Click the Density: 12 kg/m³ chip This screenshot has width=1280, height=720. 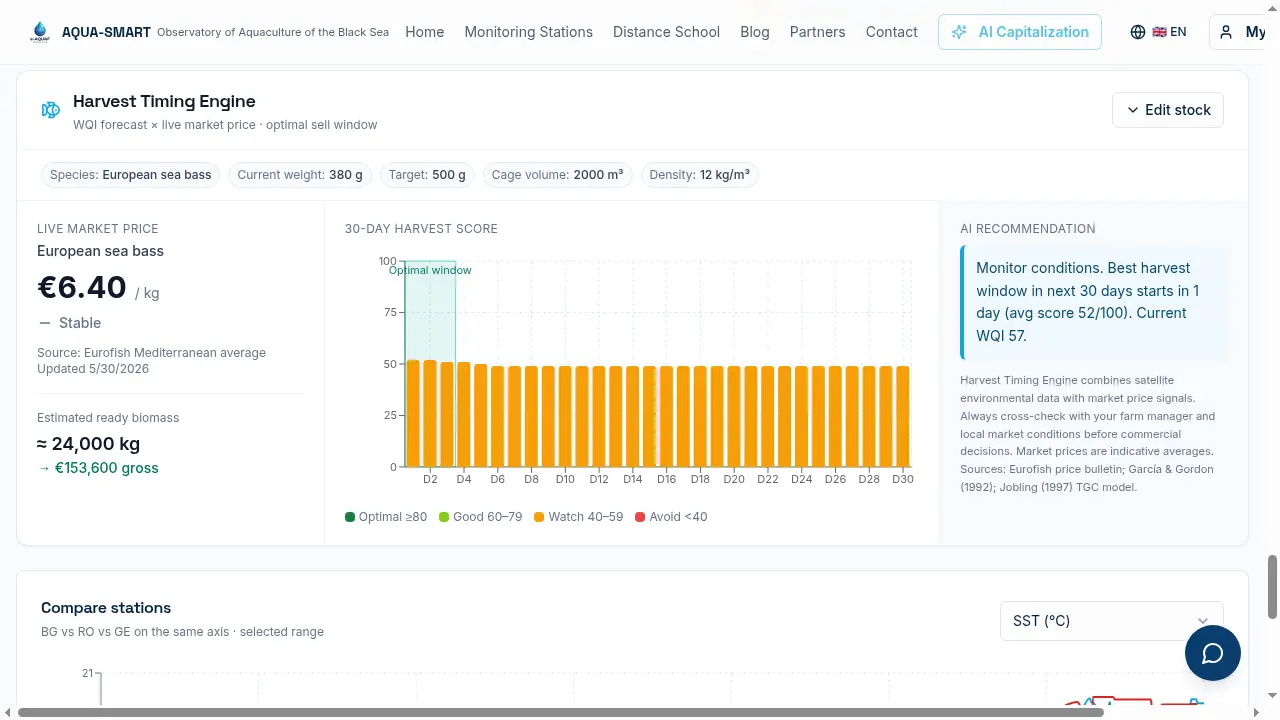pos(699,175)
